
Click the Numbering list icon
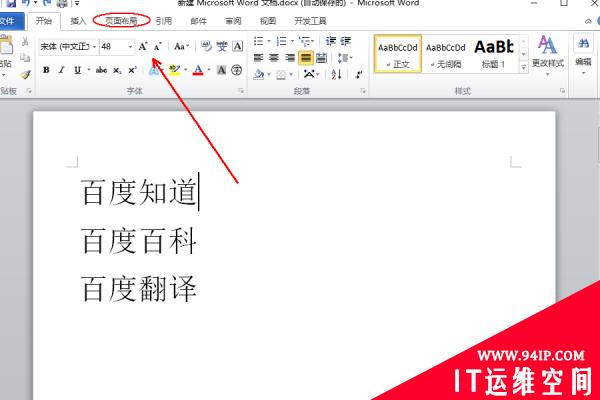[281, 41]
